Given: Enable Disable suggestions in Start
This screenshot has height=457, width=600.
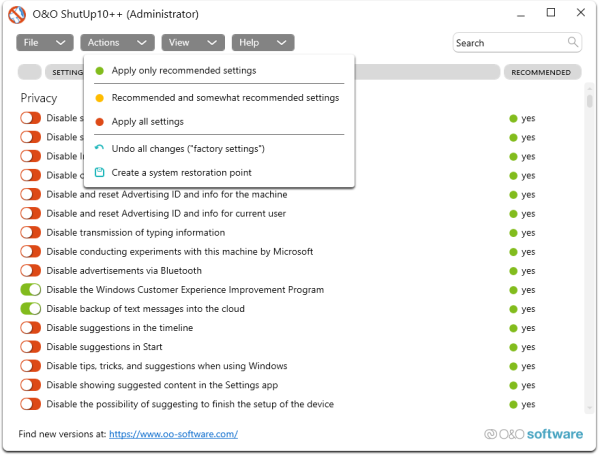Looking at the screenshot, I should point(31,347).
